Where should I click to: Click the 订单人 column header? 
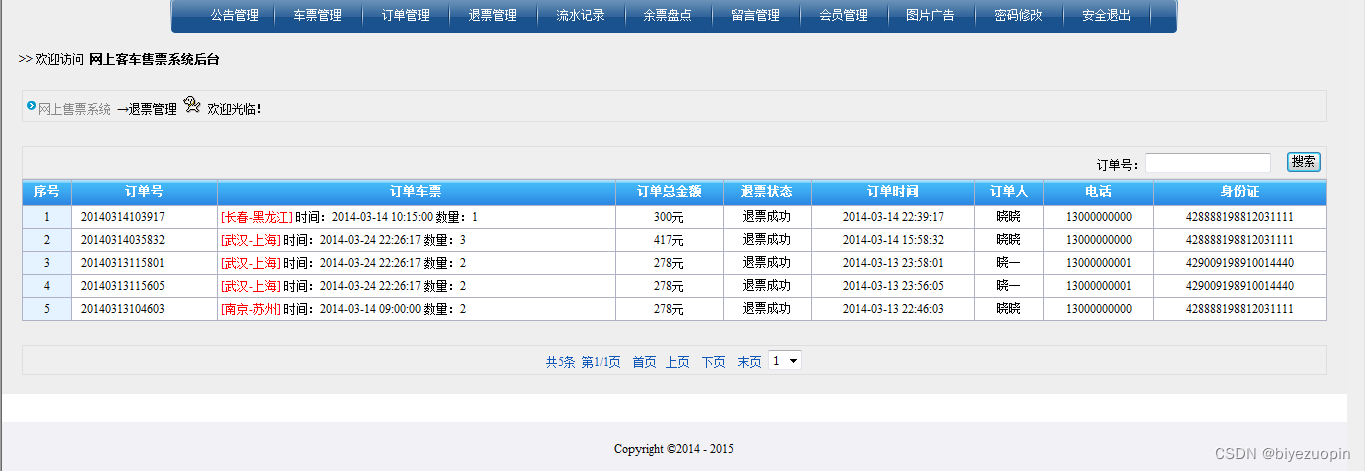[x=1009, y=192]
